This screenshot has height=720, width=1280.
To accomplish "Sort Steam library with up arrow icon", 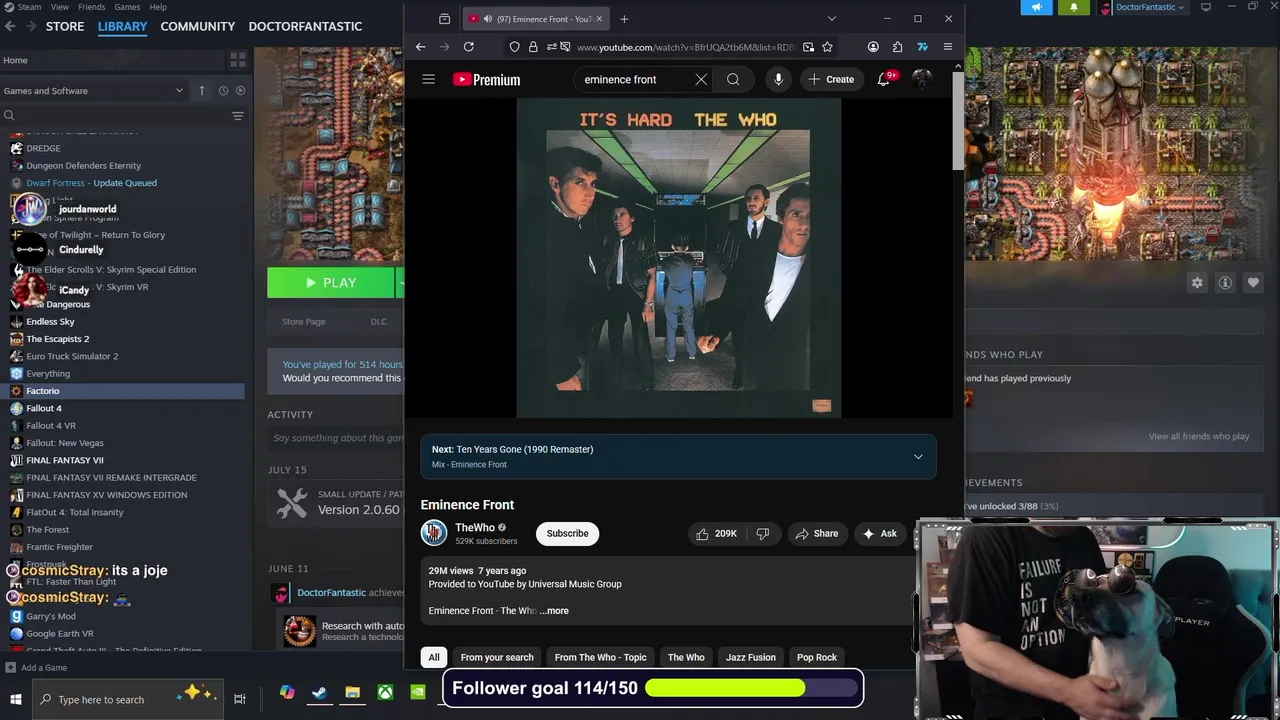I will pos(201,90).
